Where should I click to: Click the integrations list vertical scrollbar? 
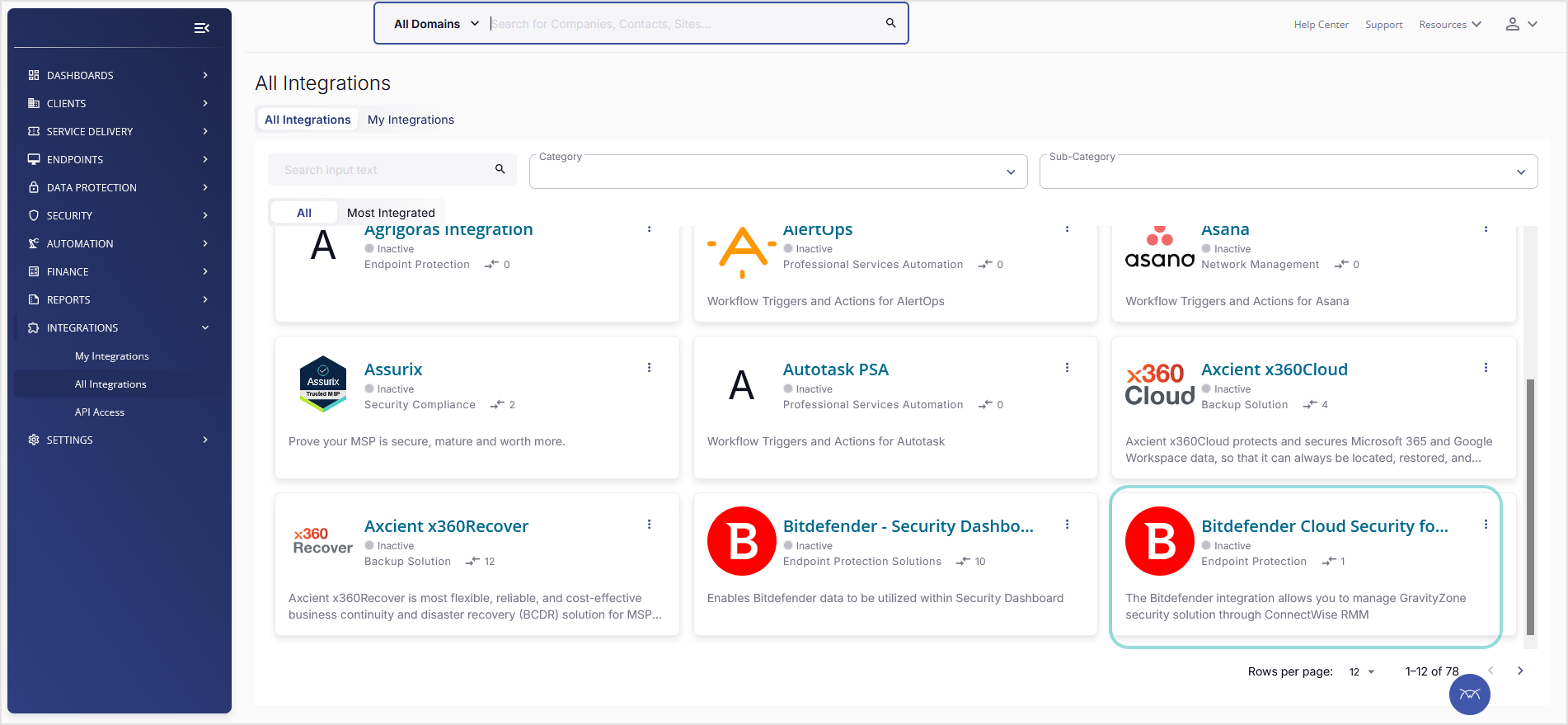1531,506
